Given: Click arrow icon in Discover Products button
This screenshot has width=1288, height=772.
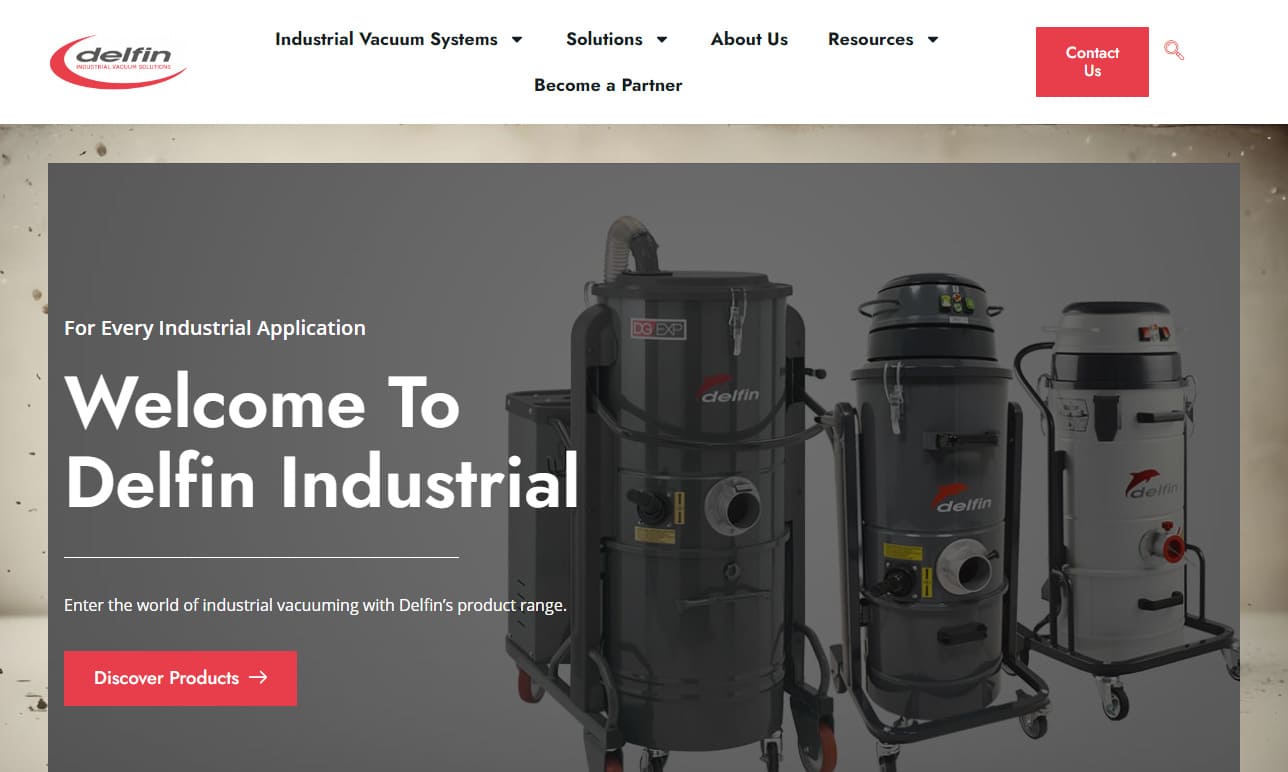Looking at the screenshot, I should point(258,678).
